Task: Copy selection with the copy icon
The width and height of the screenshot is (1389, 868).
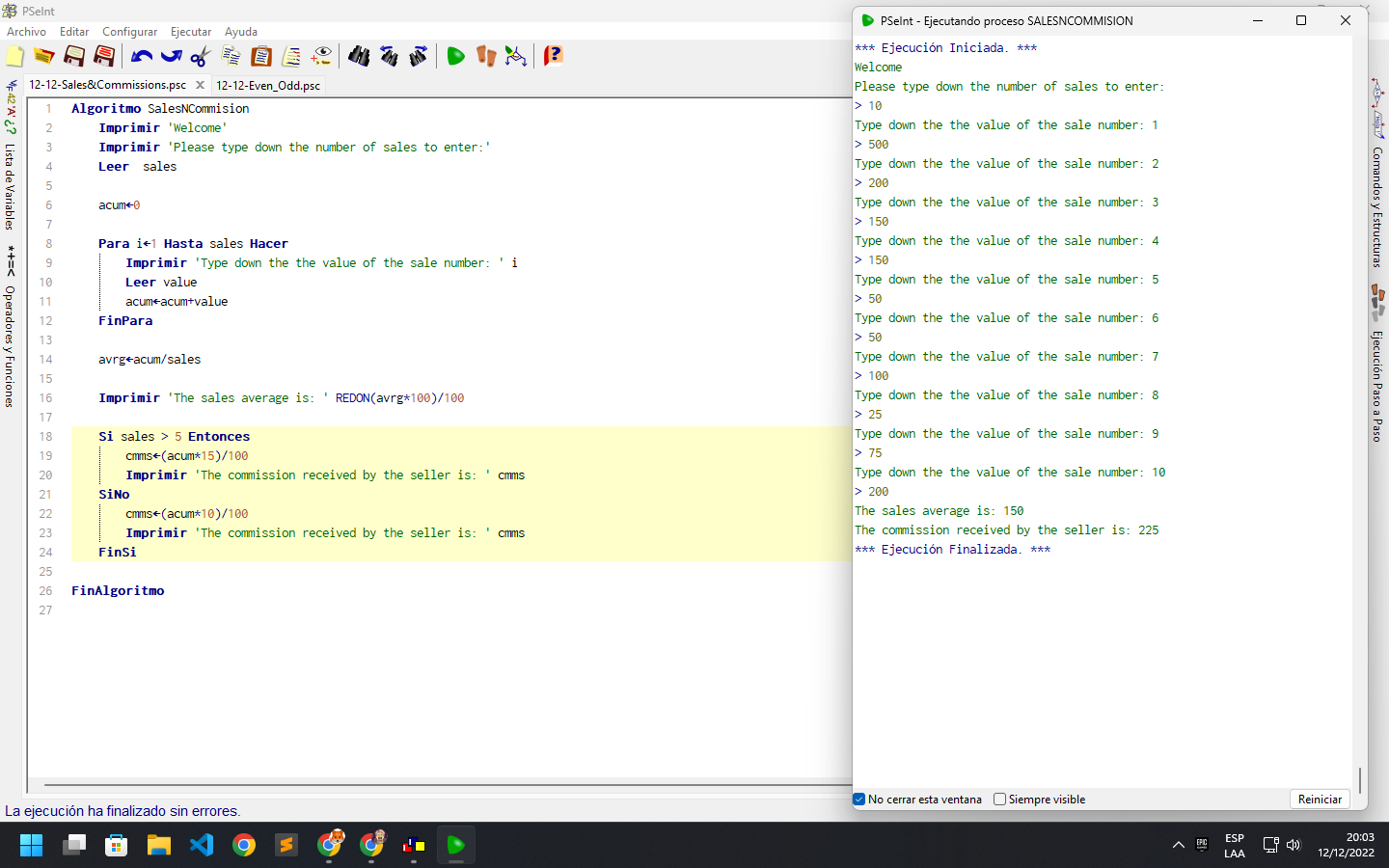Action: (x=231, y=56)
